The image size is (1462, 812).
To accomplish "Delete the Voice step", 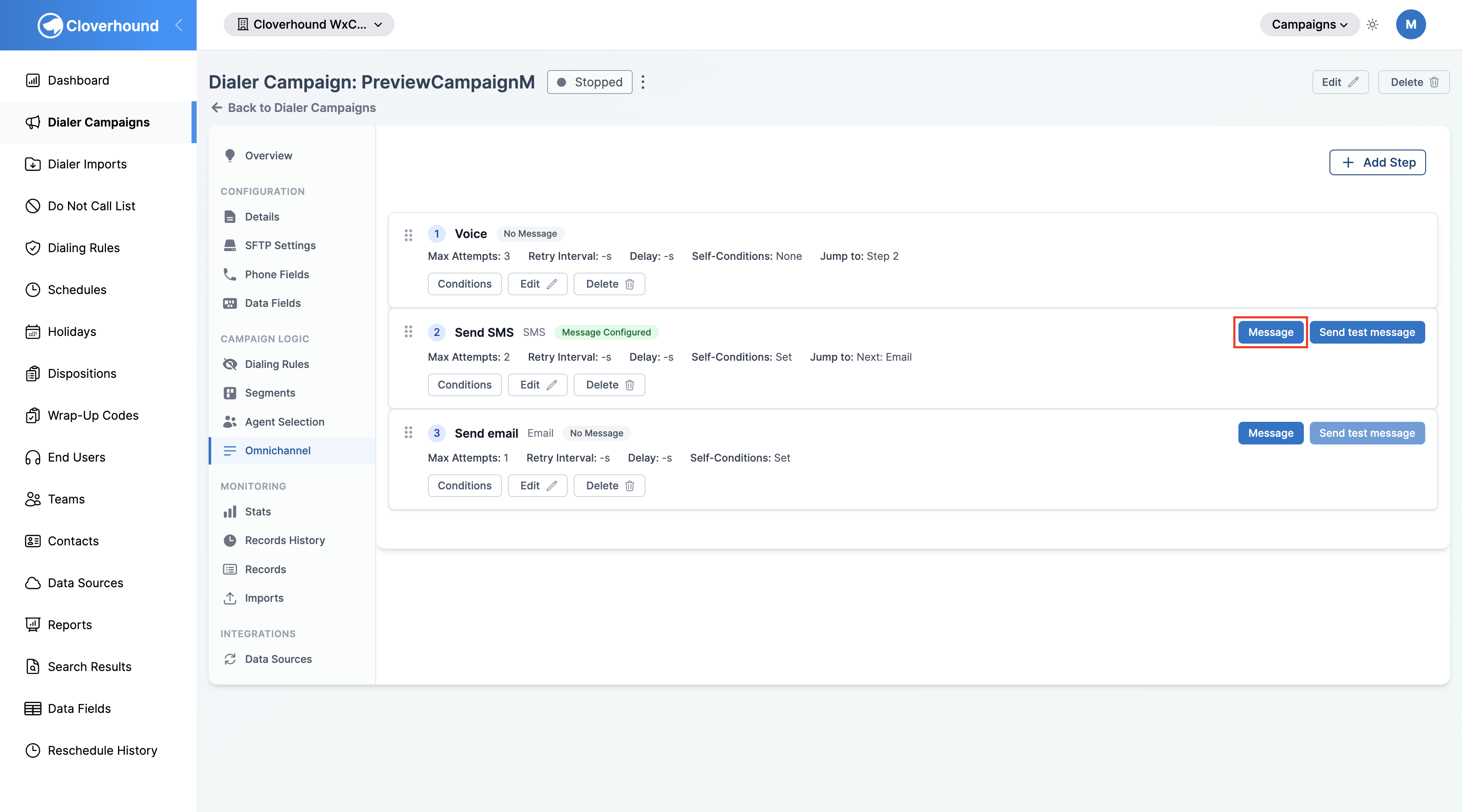I will (x=610, y=284).
